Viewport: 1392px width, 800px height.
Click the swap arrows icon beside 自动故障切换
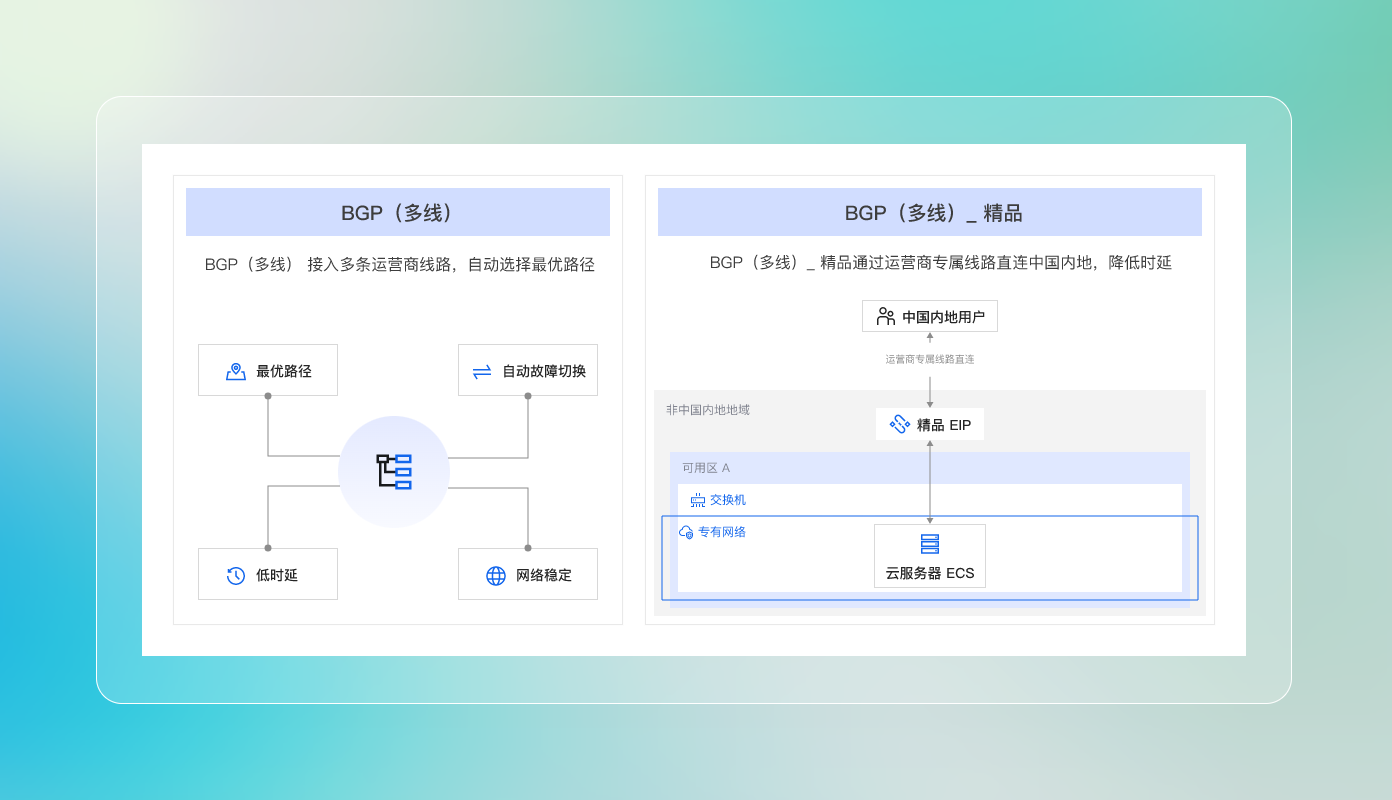482,371
